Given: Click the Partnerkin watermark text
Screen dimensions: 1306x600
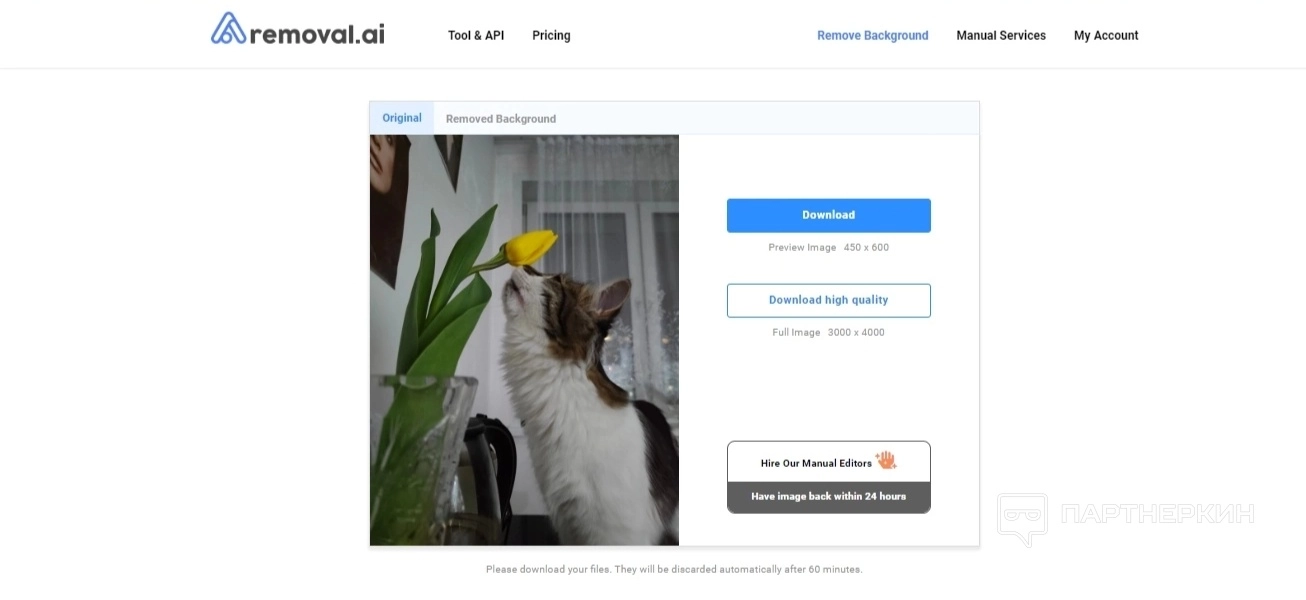Looking at the screenshot, I should click(x=1157, y=514).
